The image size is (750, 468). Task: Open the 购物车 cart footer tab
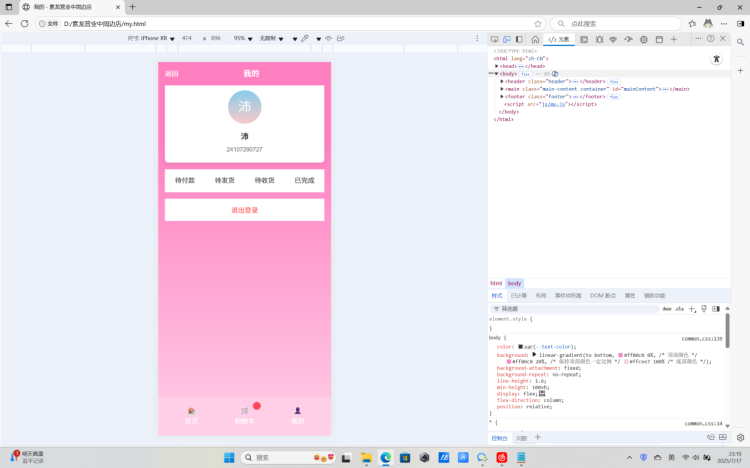click(244, 416)
